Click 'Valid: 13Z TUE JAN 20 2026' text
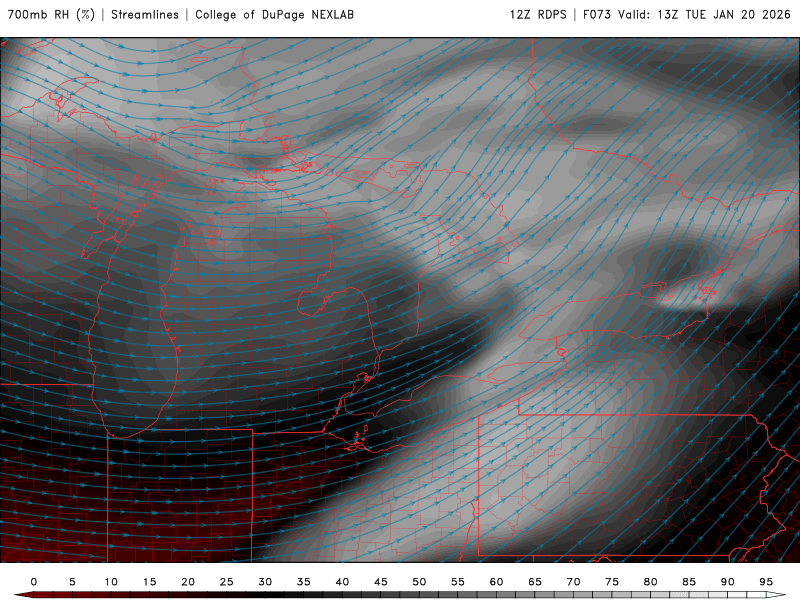The image size is (800, 600). point(705,15)
